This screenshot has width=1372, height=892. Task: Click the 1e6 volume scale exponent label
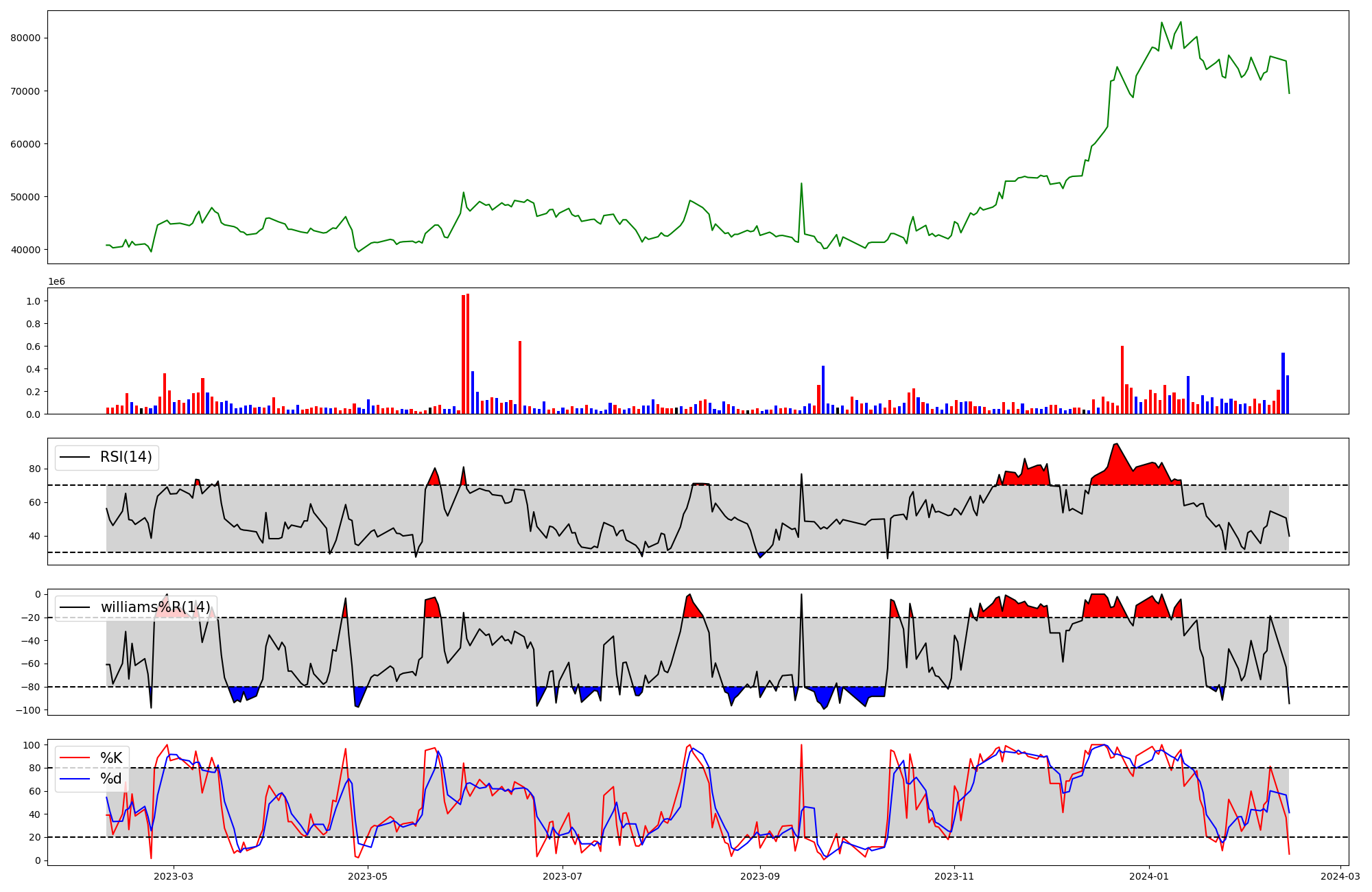[x=56, y=282]
